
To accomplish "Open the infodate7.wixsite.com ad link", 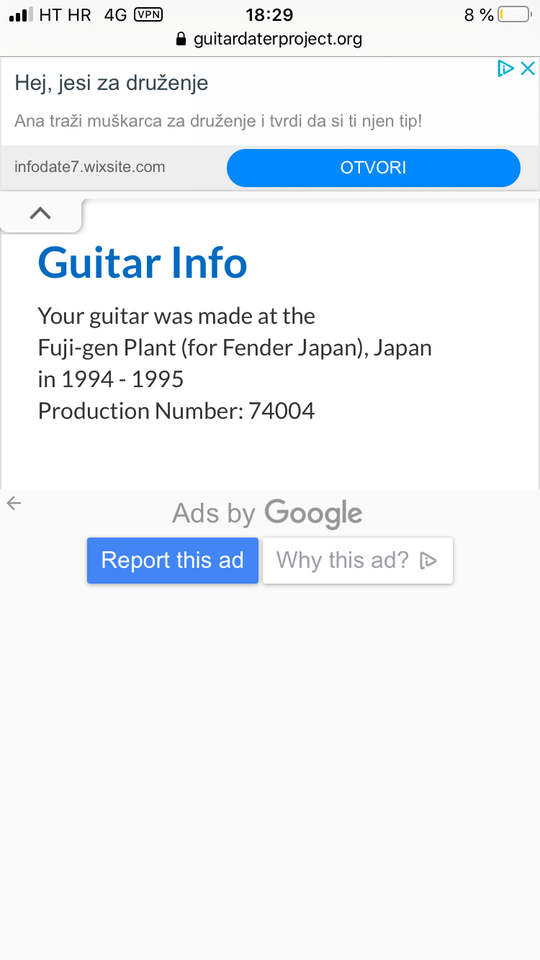I will pos(90,167).
